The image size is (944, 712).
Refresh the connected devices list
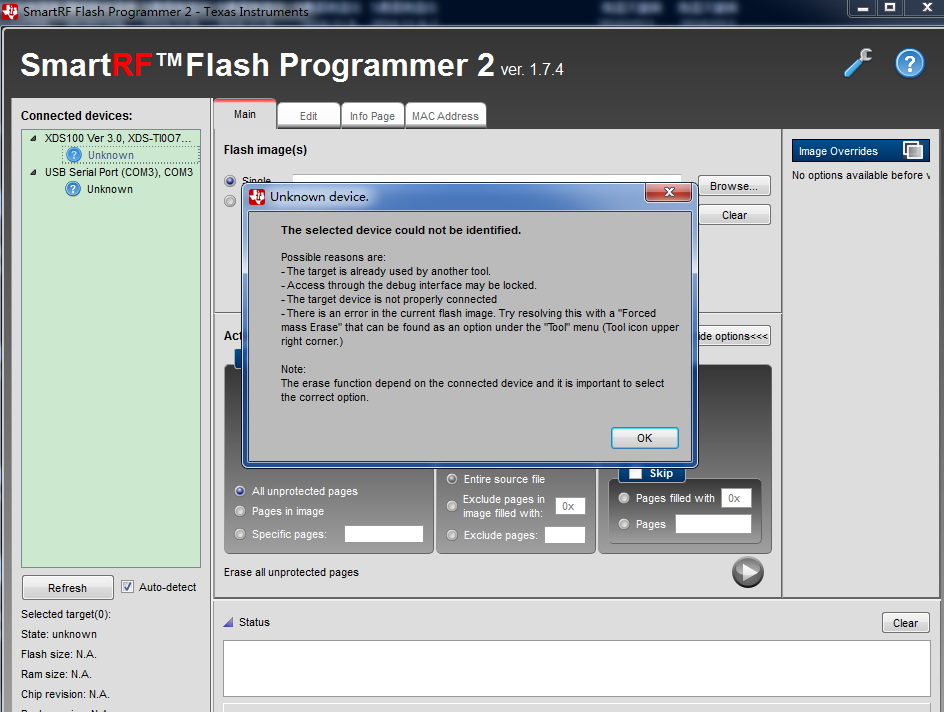(x=67, y=587)
